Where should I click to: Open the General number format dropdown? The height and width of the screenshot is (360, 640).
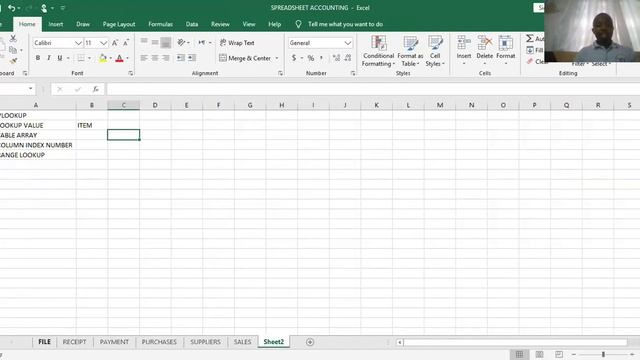coord(348,43)
